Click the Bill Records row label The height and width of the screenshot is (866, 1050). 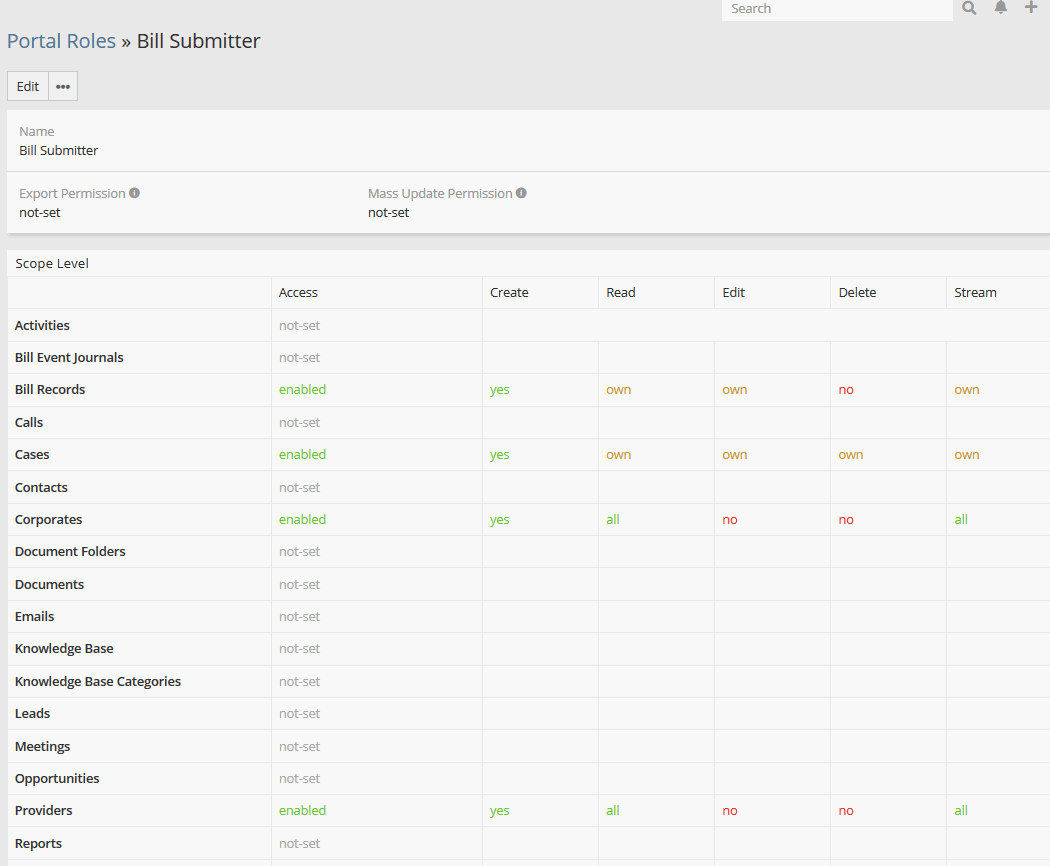[x=50, y=390]
